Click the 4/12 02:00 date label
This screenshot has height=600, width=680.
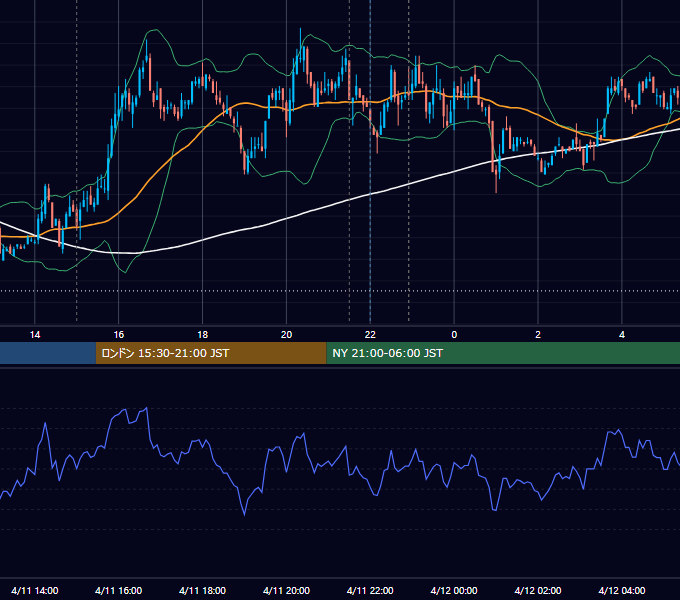coord(538,590)
